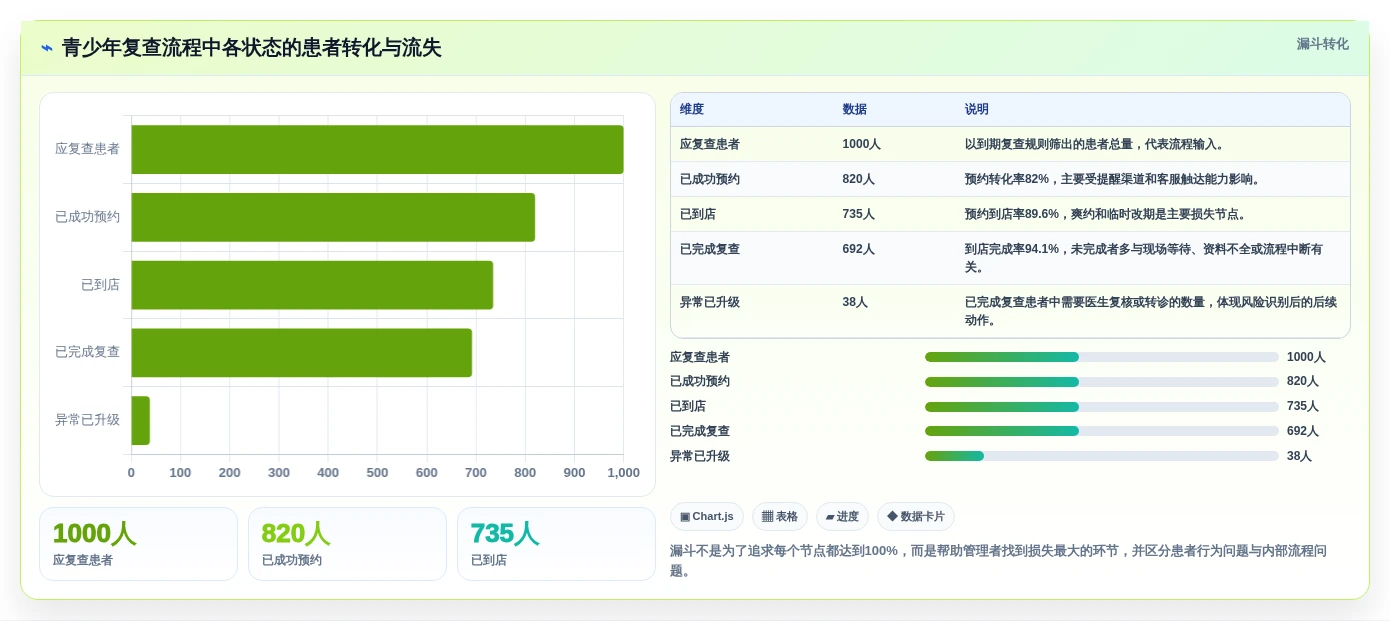Click the description mentioning 到店完成率94.1%

(1143, 258)
